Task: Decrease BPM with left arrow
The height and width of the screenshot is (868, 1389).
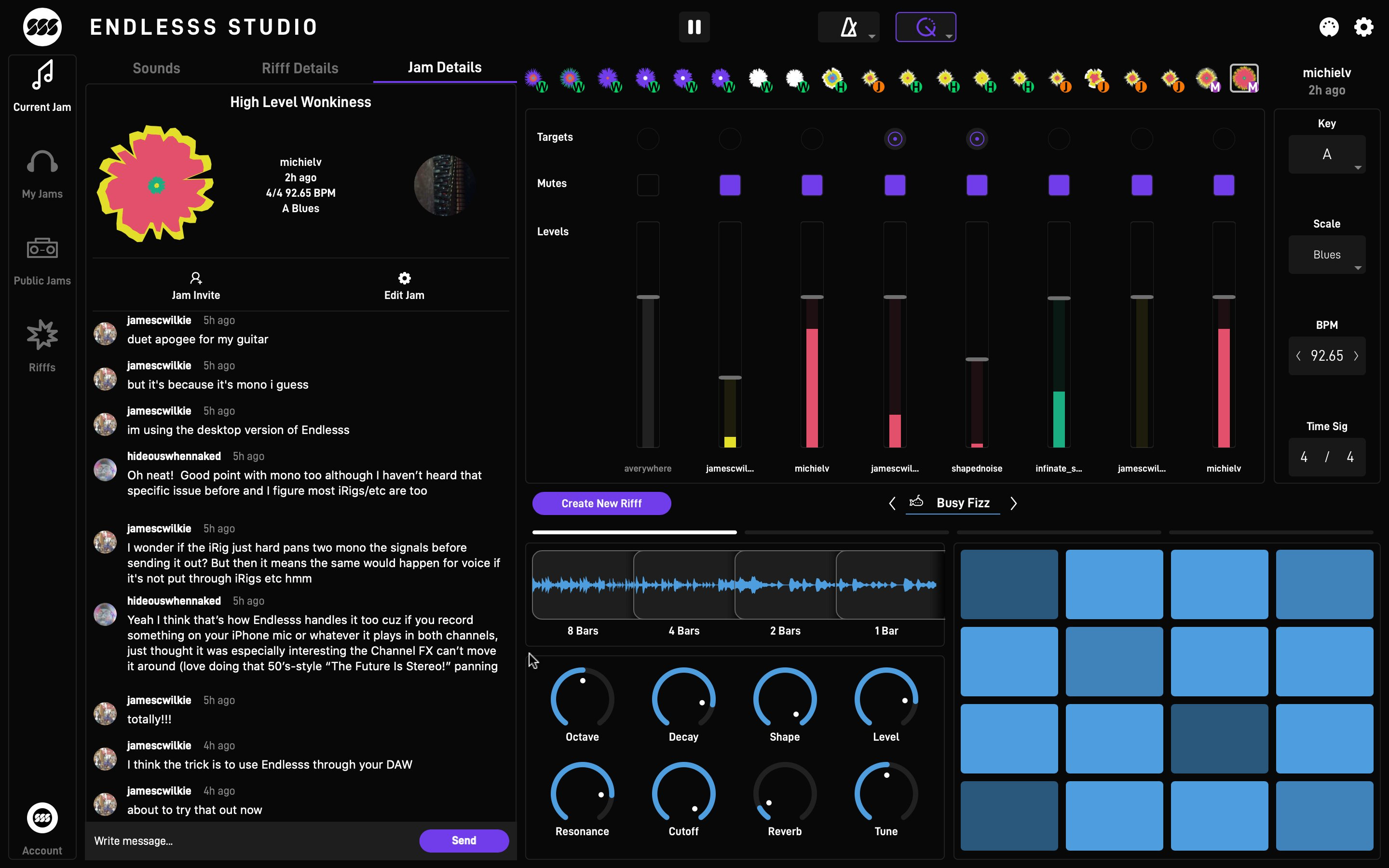Action: click(1298, 356)
